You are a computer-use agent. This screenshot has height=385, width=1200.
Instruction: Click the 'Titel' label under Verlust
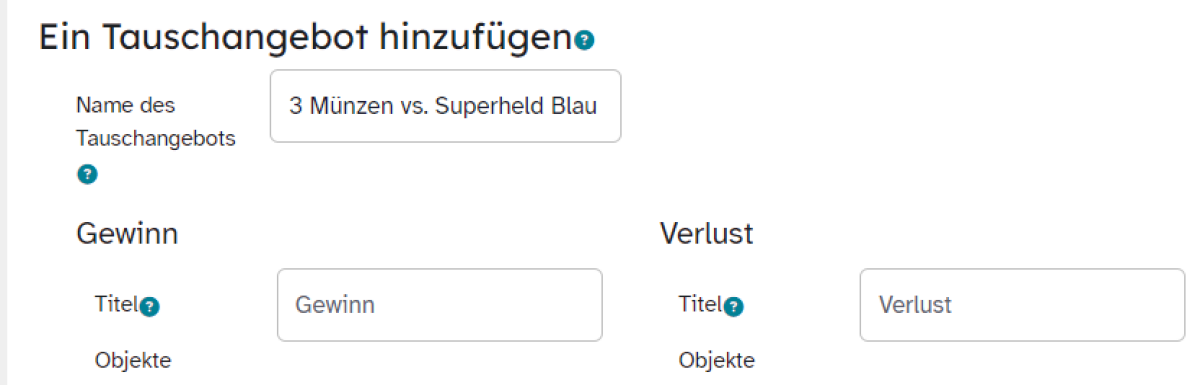click(x=700, y=305)
